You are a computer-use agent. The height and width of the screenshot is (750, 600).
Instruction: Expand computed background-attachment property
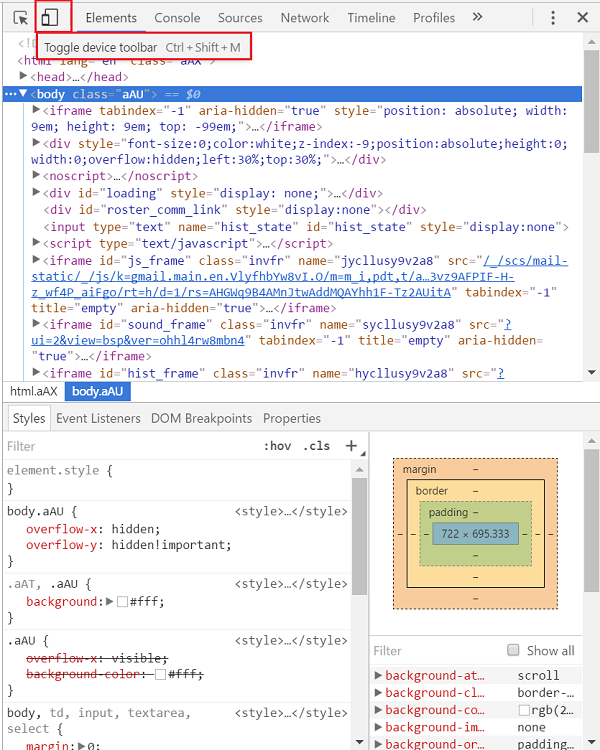coord(378,675)
